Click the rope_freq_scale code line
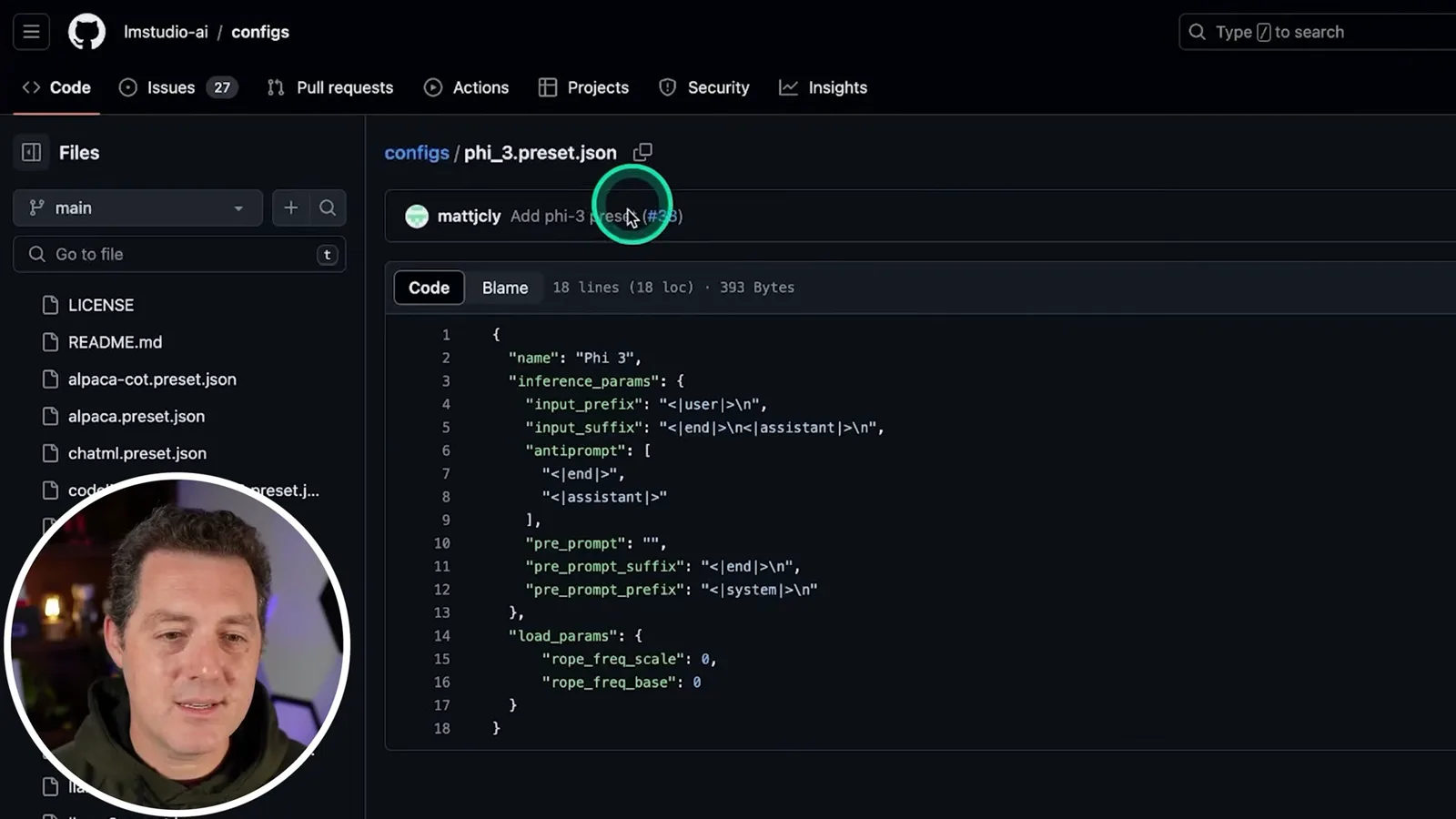This screenshot has width=1456, height=819. pos(629,659)
